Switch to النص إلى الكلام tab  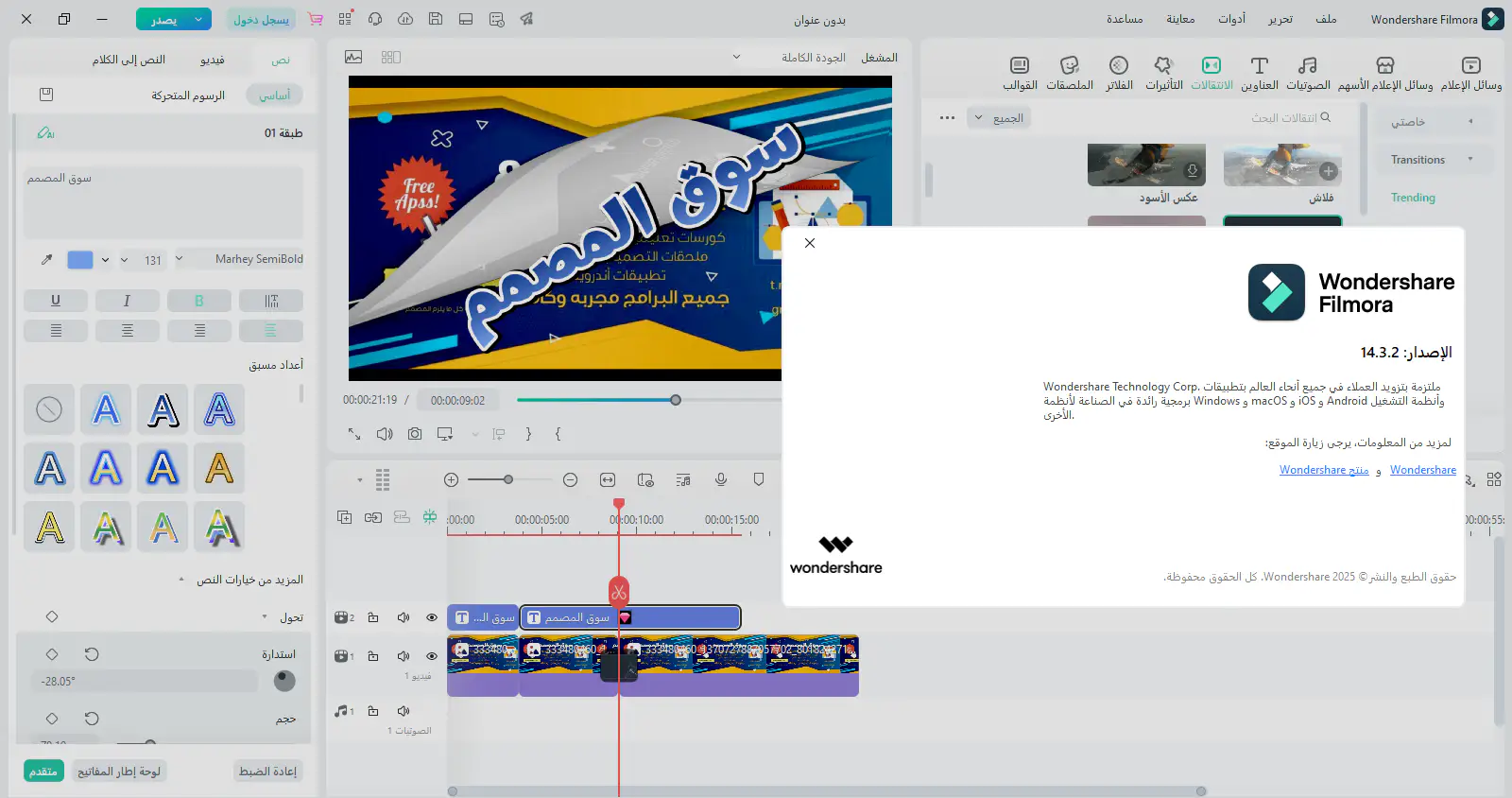coord(129,60)
